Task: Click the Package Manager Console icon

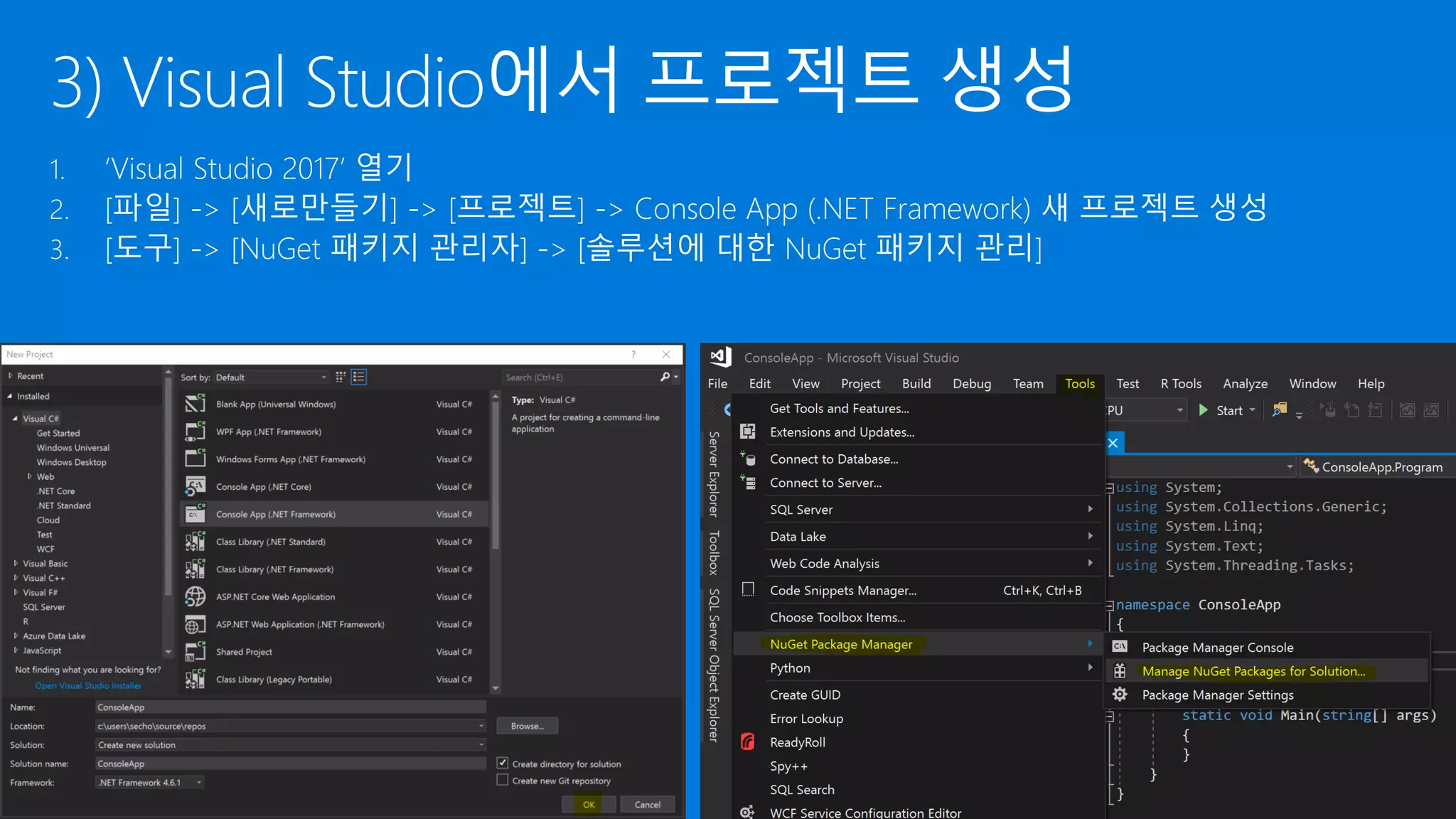Action: click(1120, 647)
